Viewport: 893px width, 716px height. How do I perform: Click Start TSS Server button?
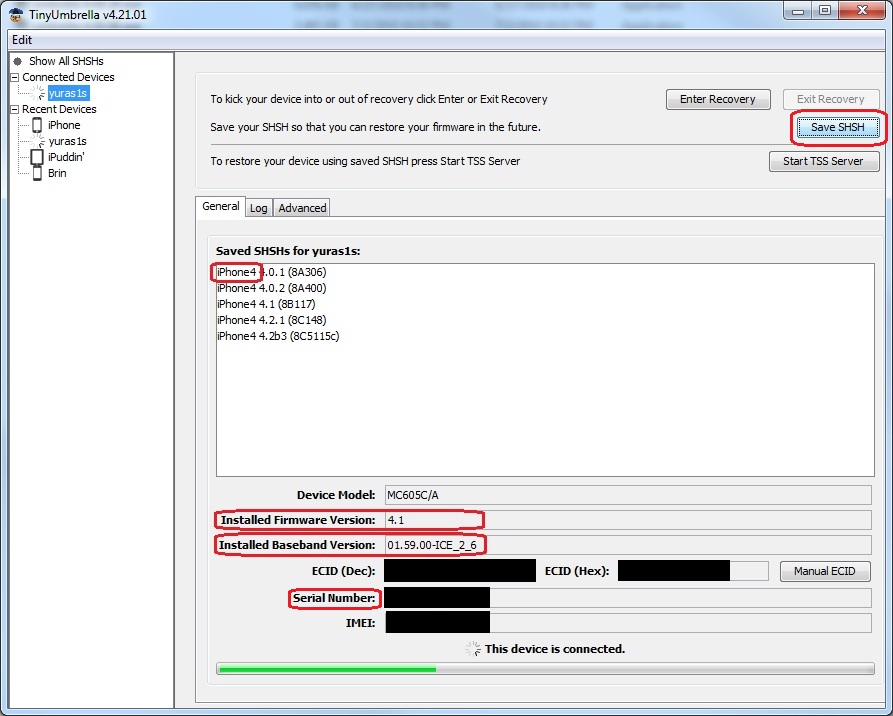tap(824, 161)
